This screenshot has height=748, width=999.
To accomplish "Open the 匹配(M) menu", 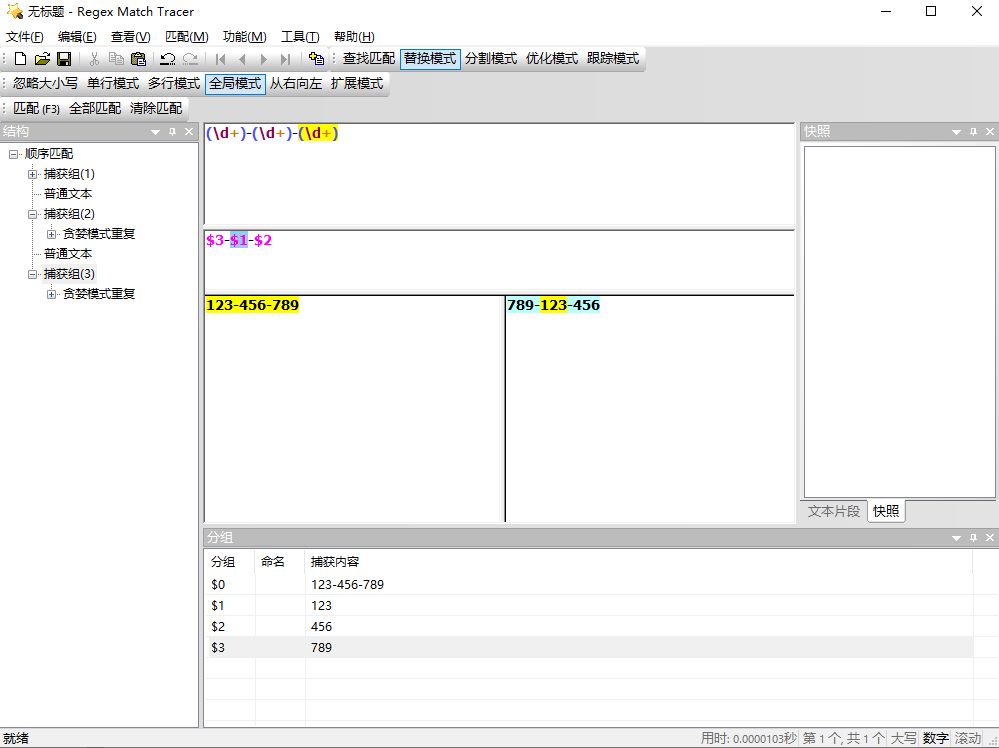I will tap(187, 37).
